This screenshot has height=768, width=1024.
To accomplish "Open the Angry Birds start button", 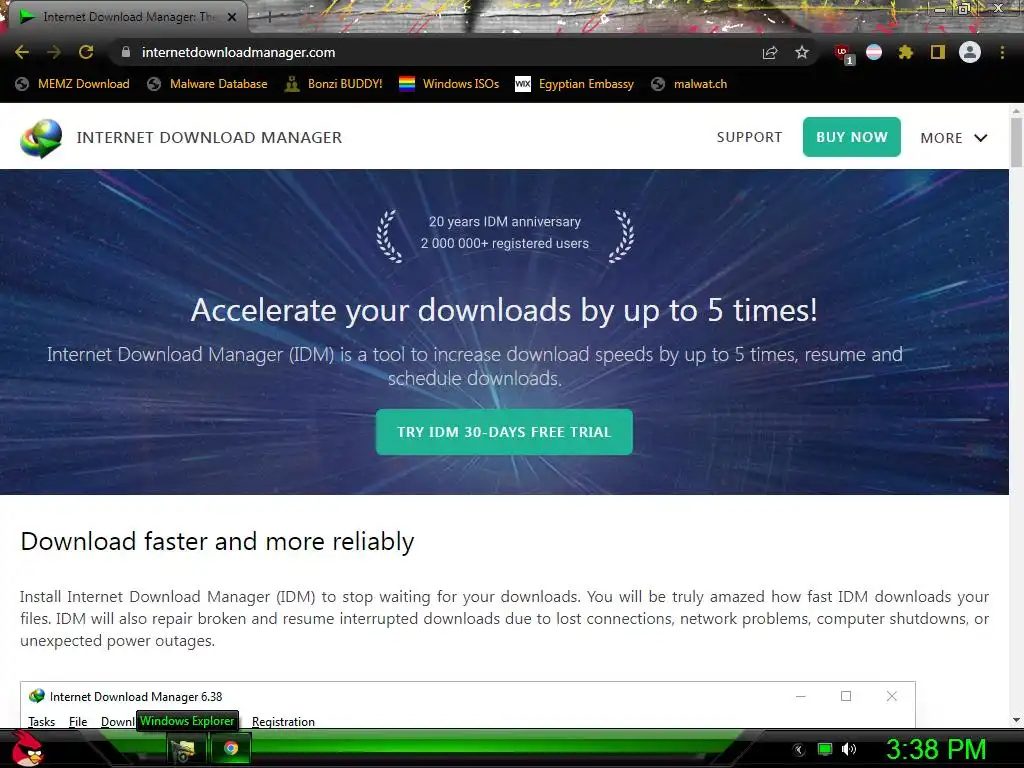I will click(26, 748).
